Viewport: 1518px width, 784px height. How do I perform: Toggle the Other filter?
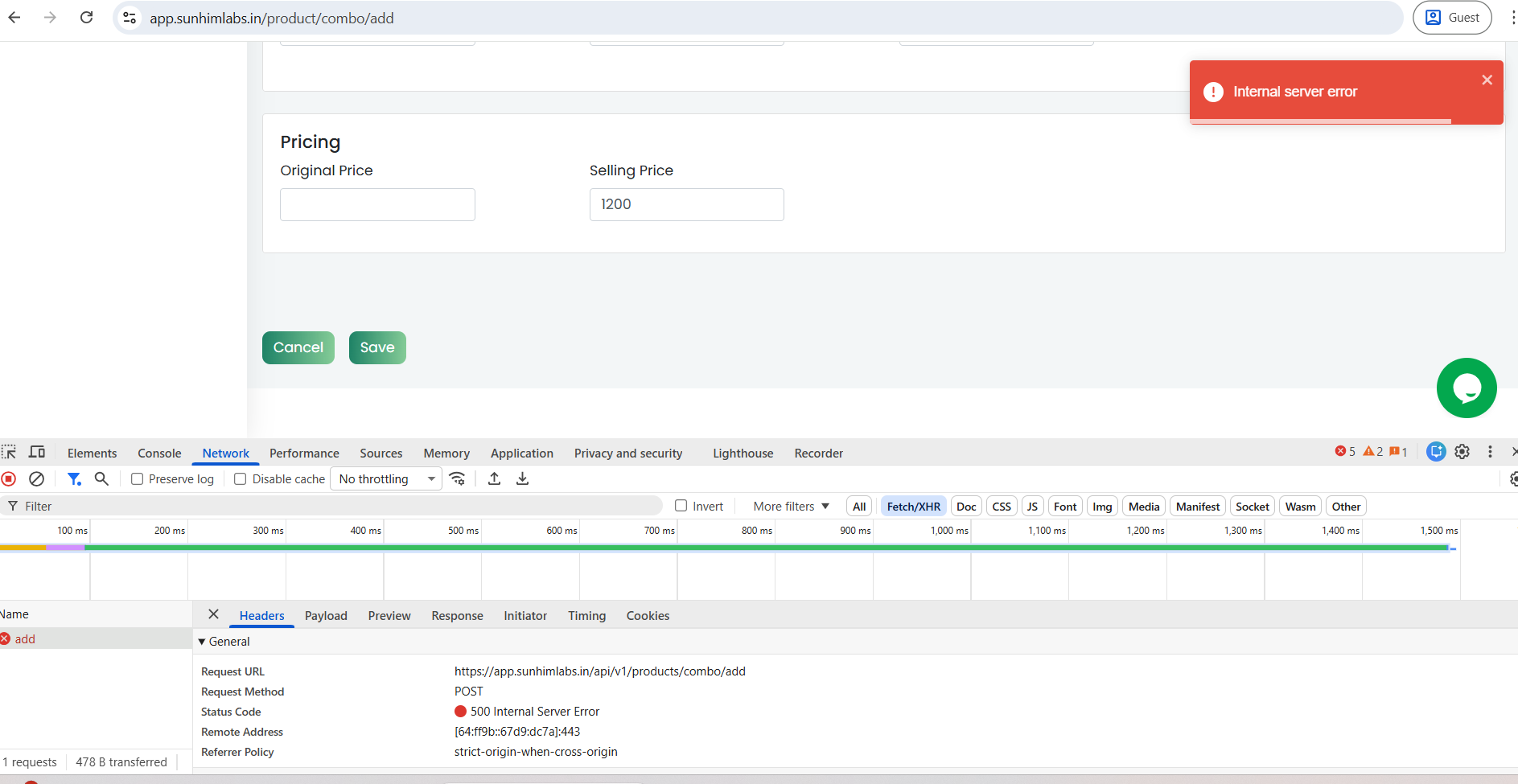point(1346,507)
